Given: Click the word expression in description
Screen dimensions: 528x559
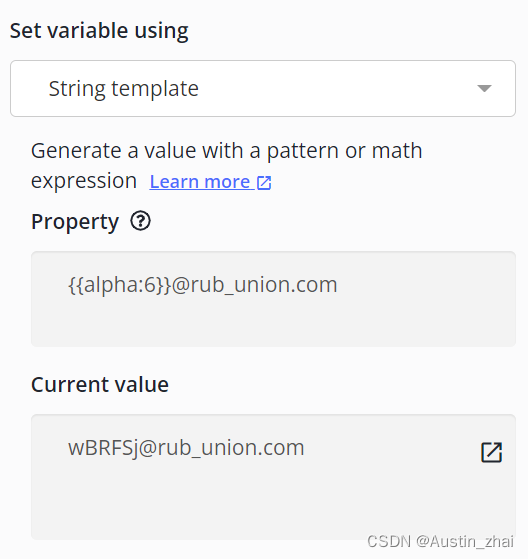Looking at the screenshot, I should 84,181.
